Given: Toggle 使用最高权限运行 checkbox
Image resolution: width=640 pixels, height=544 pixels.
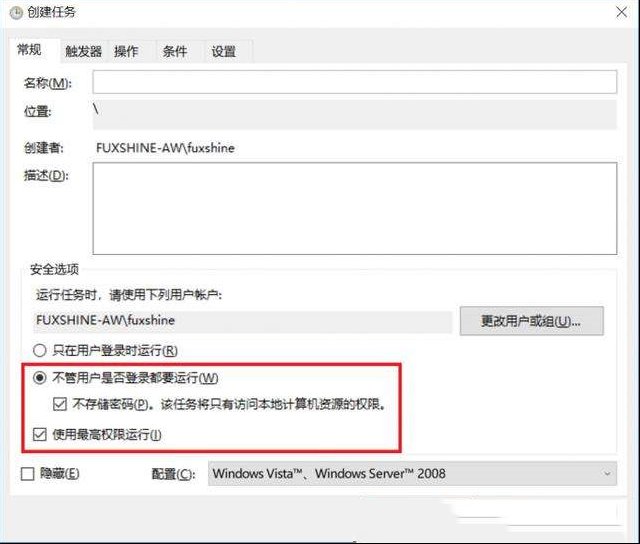Looking at the screenshot, I should (x=40, y=434).
